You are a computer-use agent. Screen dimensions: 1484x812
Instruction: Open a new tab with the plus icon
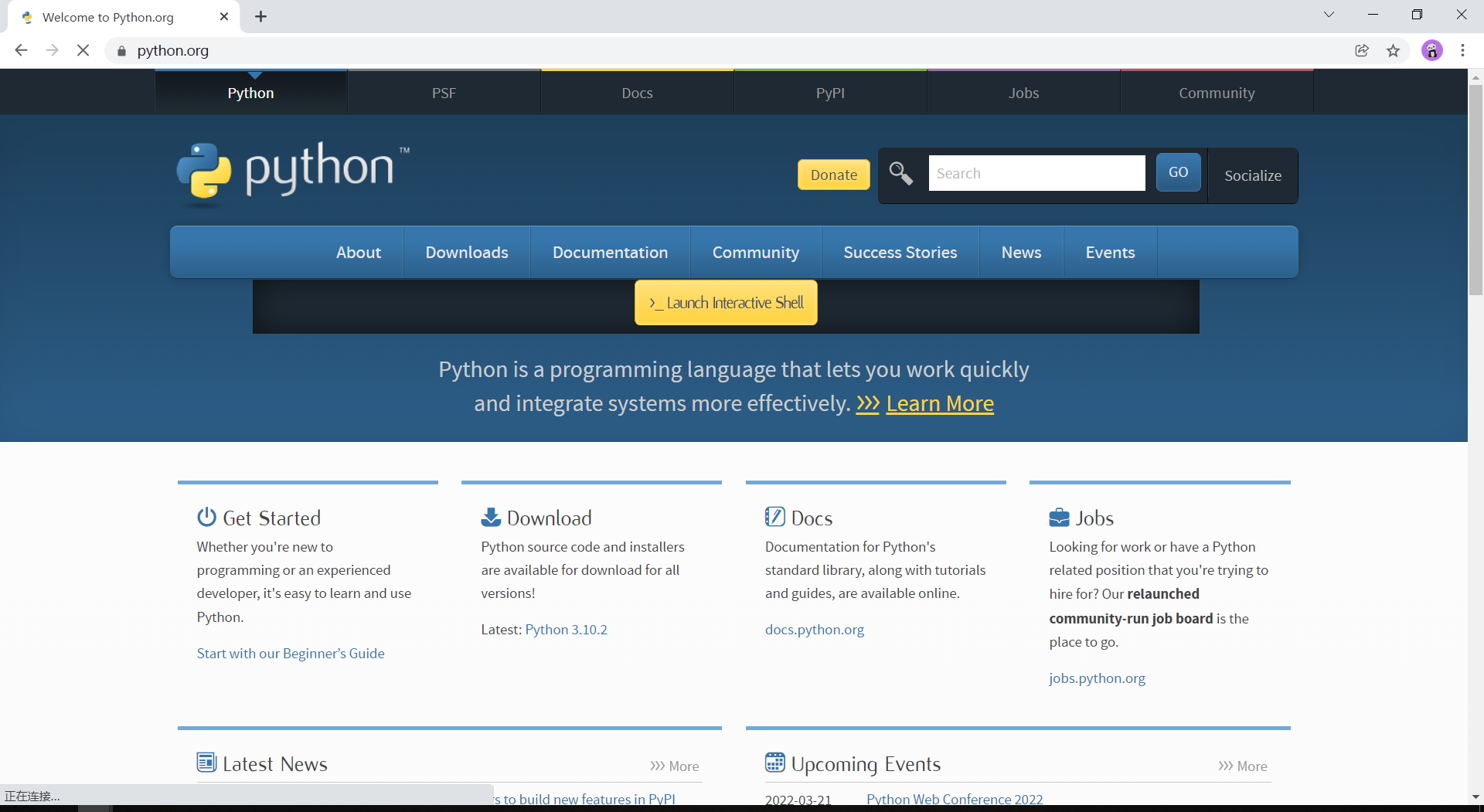(261, 16)
